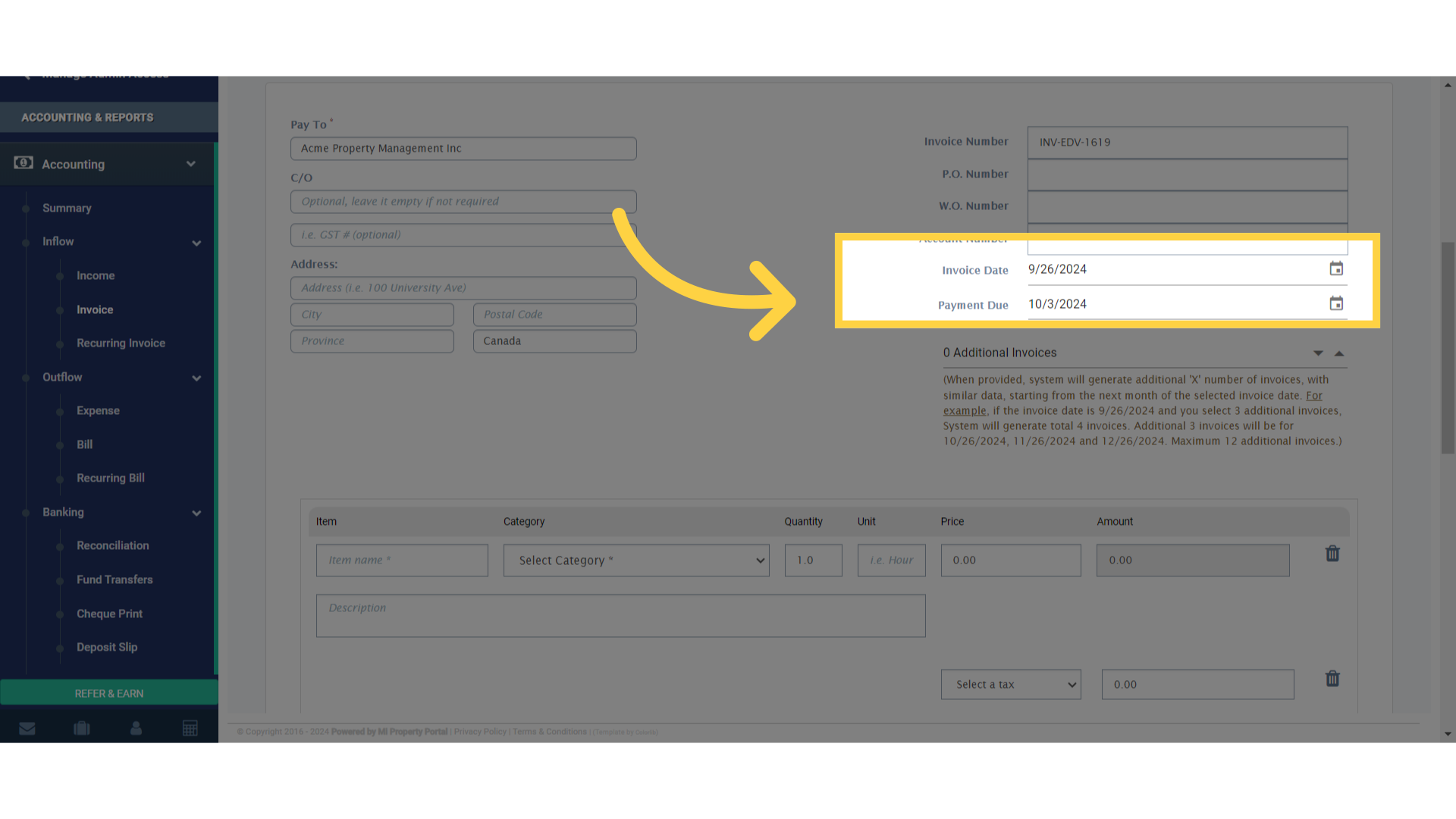Viewport: 1456px width, 819px height.
Task: Click the Invoice Date value 9/26/2024
Action: coord(1057,269)
